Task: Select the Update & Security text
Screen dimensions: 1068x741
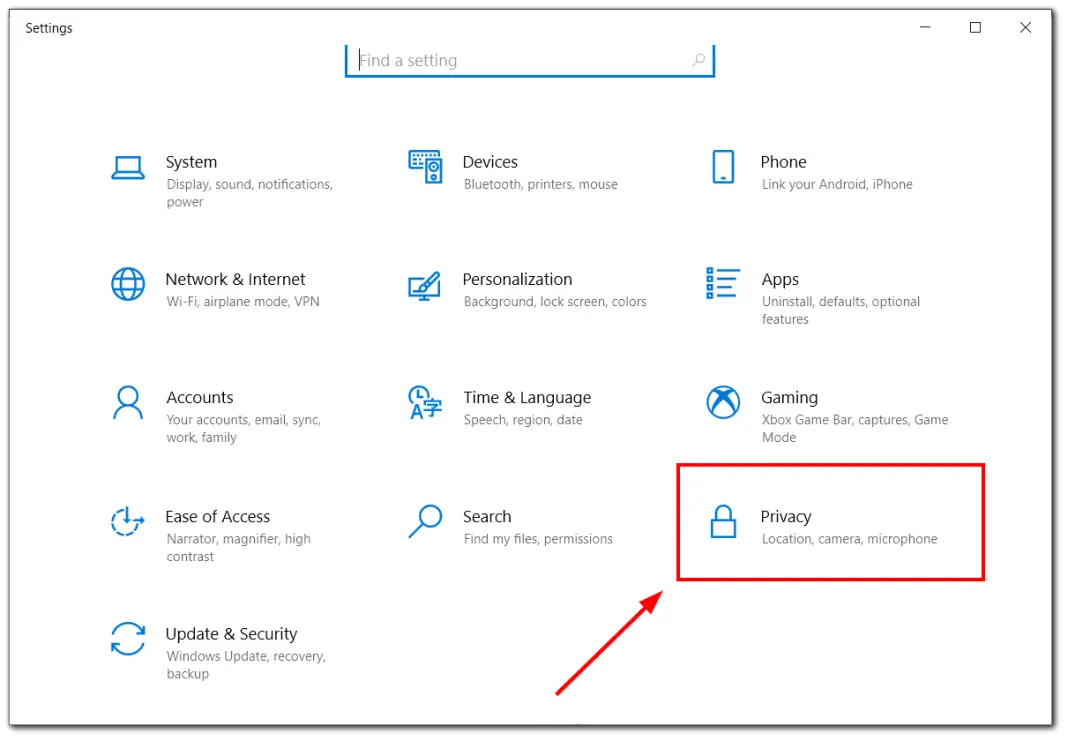Action: (231, 634)
